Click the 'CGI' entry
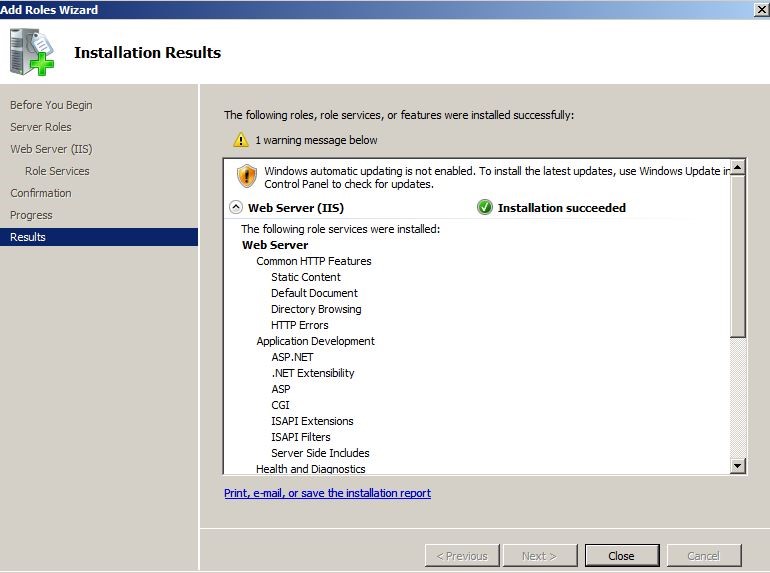The width and height of the screenshot is (770, 573). pyautogui.click(x=280, y=405)
